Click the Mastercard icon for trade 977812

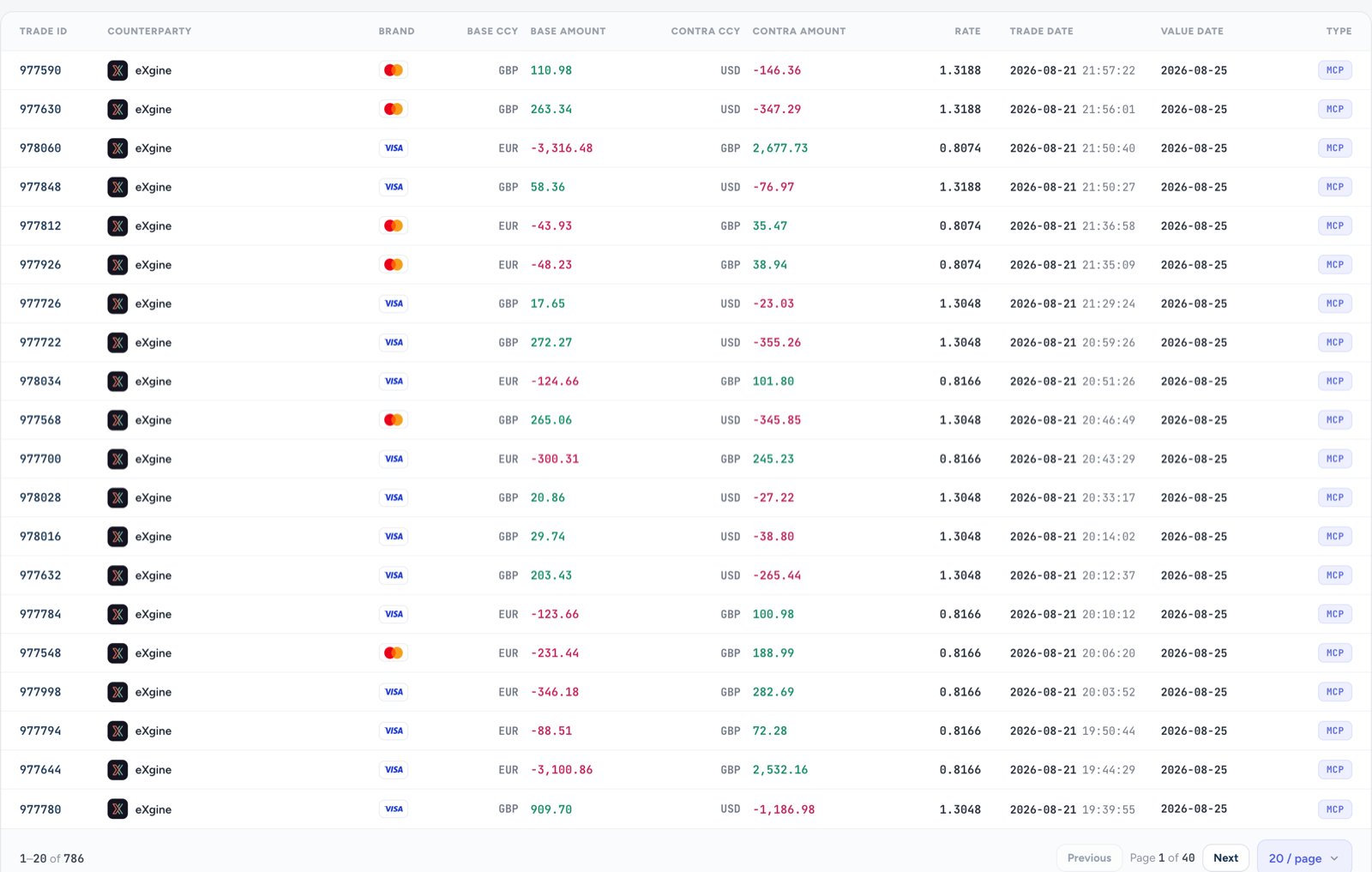[x=394, y=226]
